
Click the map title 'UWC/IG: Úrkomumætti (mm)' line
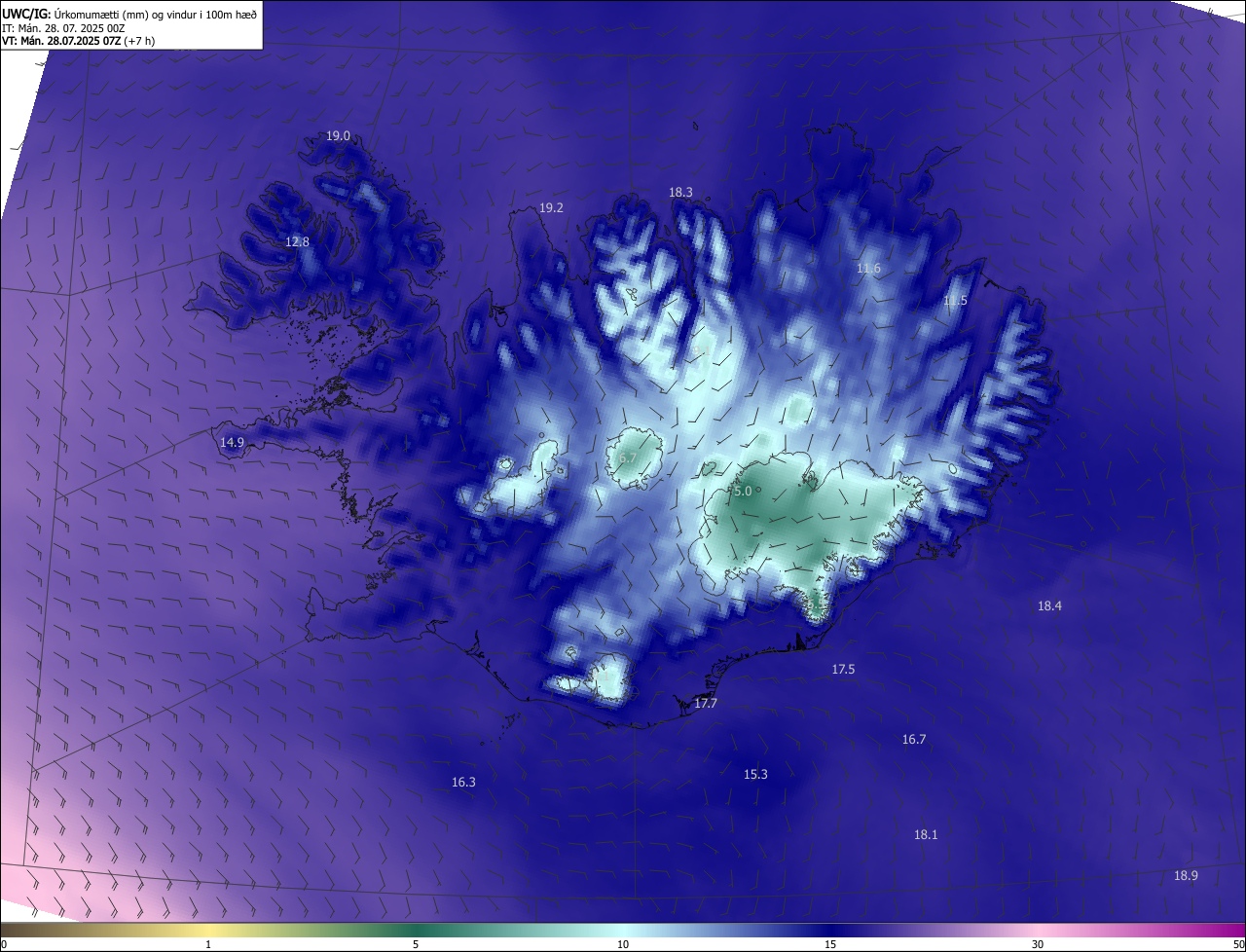click(x=129, y=13)
